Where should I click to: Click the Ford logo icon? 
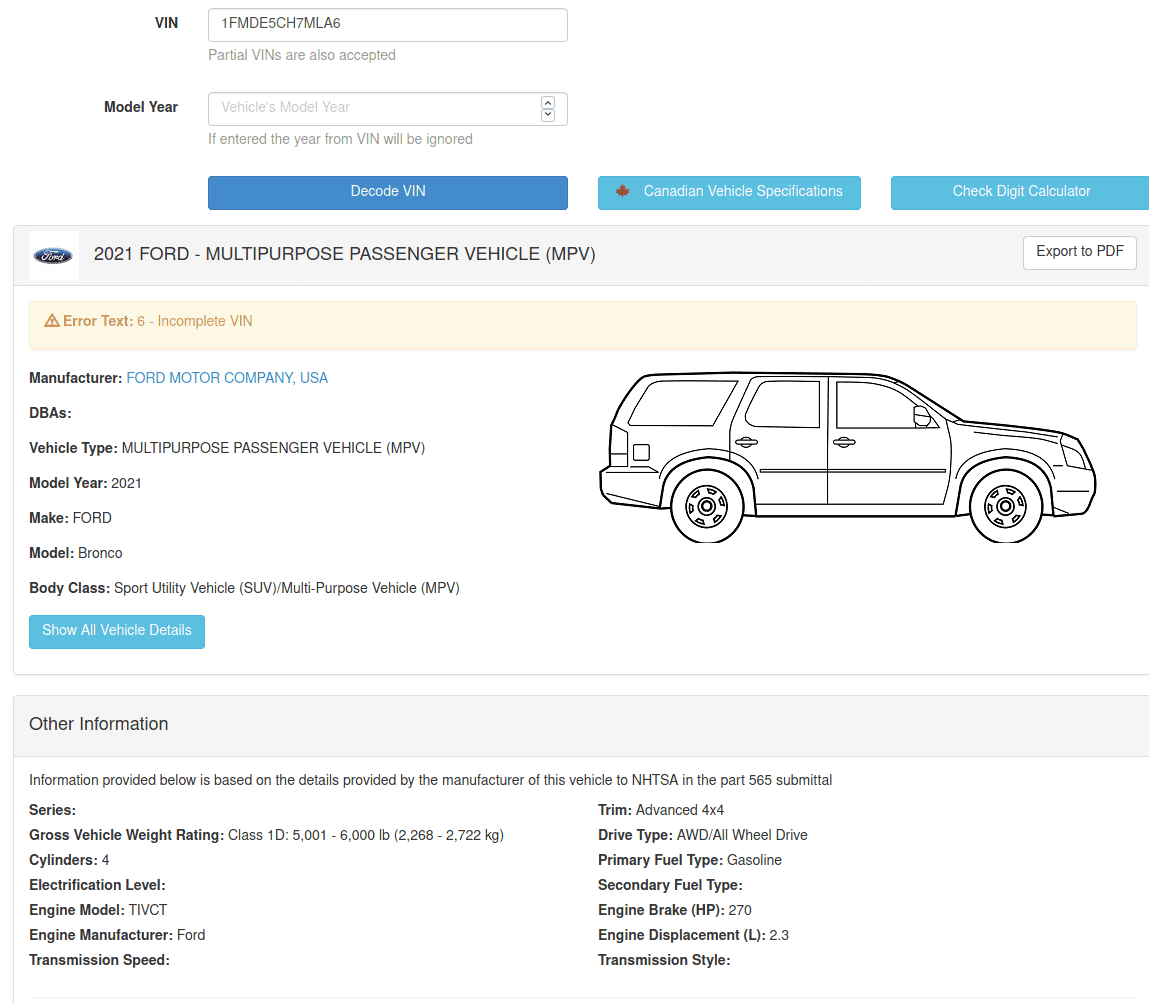point(53,256)
